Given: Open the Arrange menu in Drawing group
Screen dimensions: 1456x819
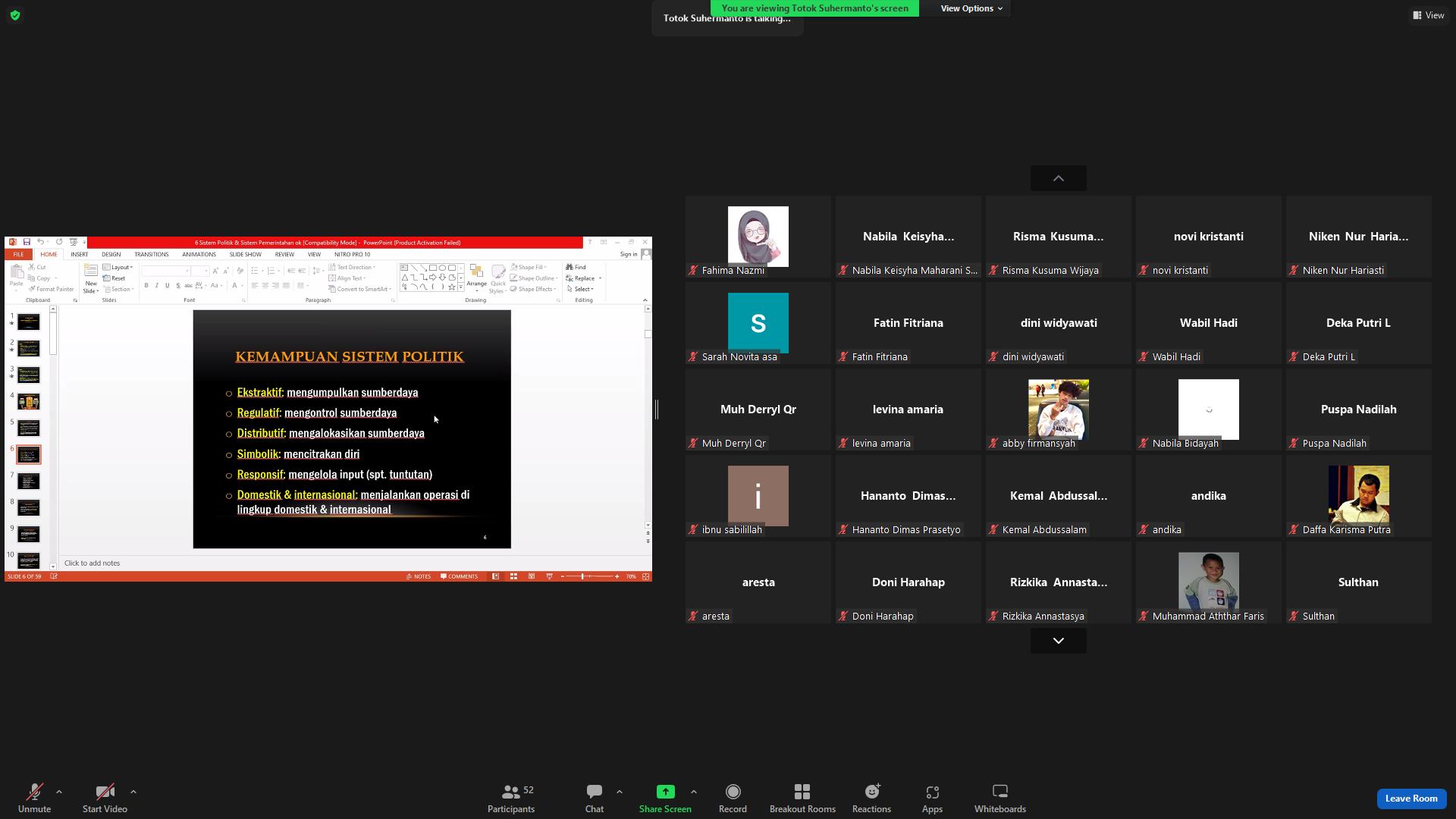Looking at the screenshot, I should pos(477,278).
